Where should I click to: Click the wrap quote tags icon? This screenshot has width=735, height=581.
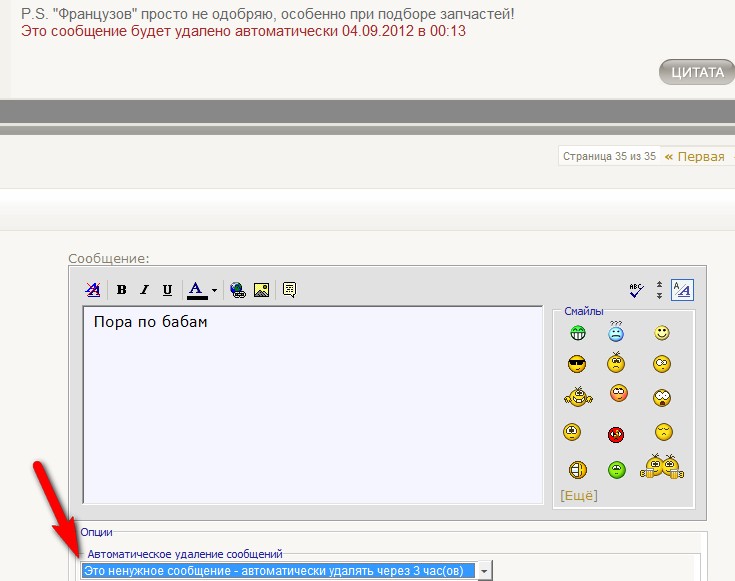click(289, 290)
